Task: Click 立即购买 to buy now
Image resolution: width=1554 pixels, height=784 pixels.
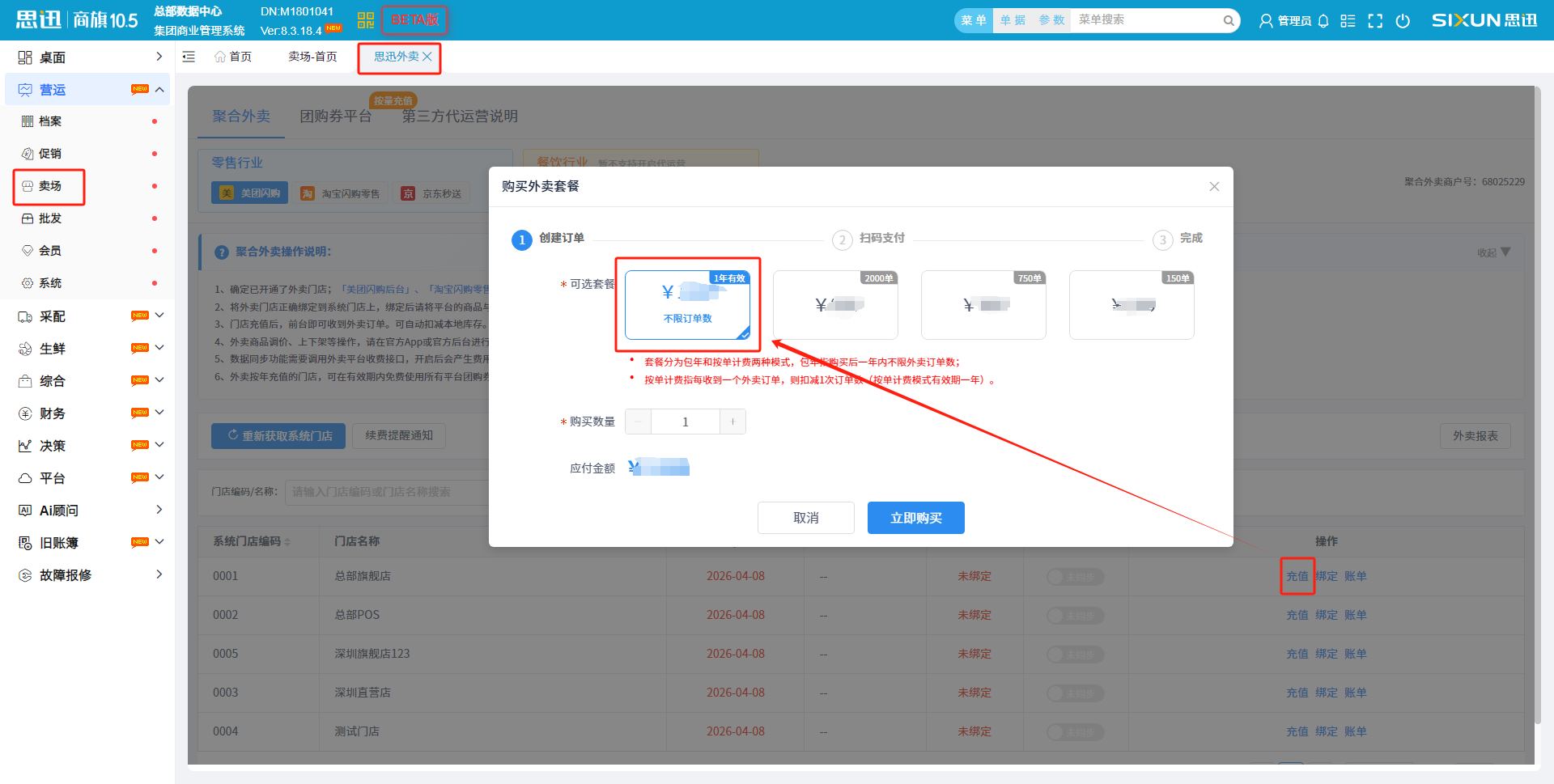Action: click(916, 518)
